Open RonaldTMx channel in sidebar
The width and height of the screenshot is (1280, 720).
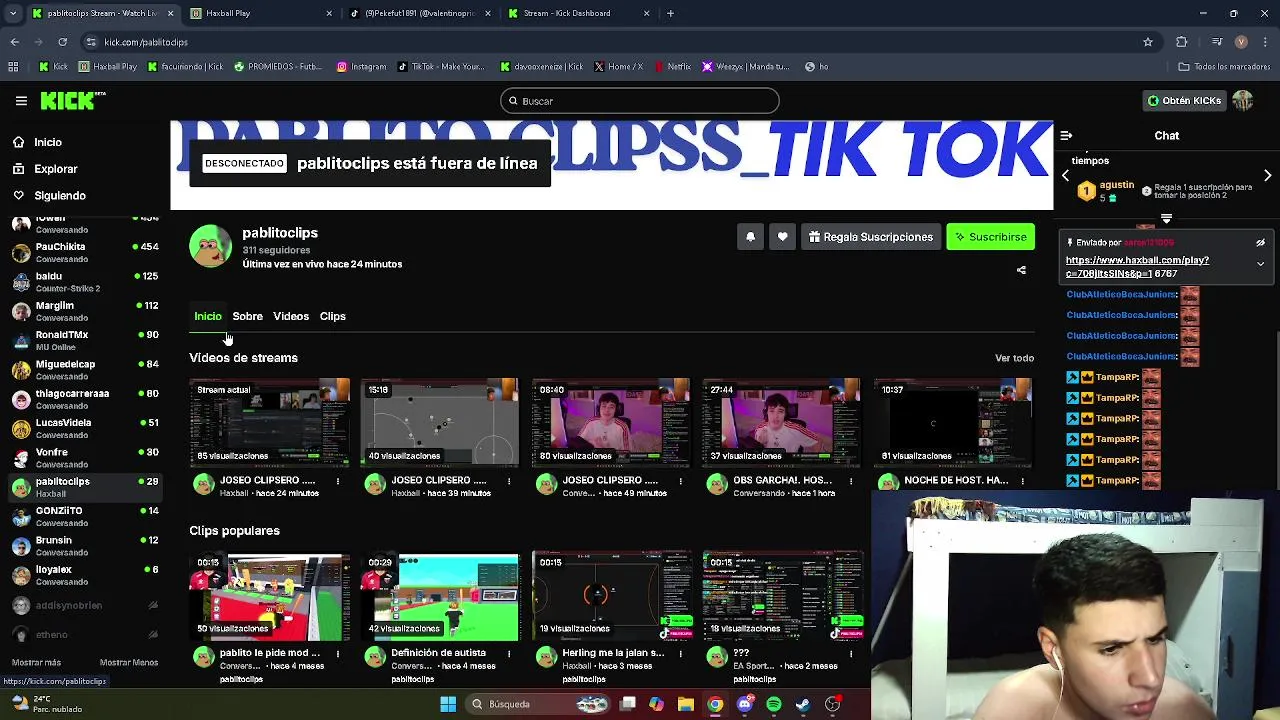[x=85, y=340]
